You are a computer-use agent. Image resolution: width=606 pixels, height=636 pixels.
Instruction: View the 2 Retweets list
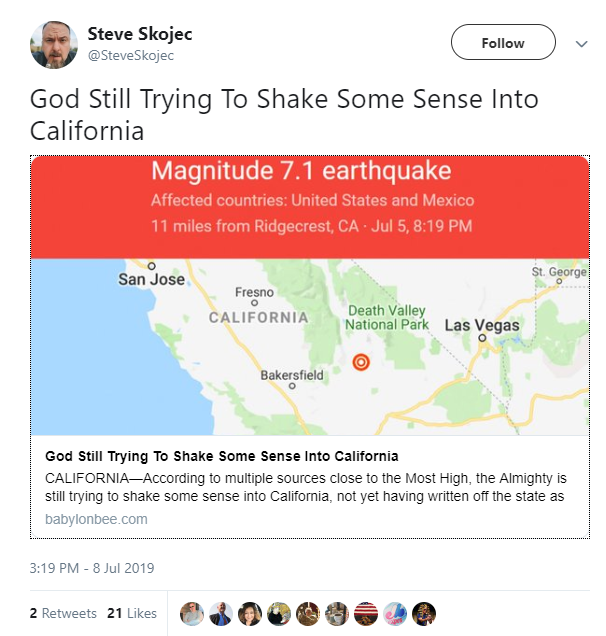coord(63,613)
